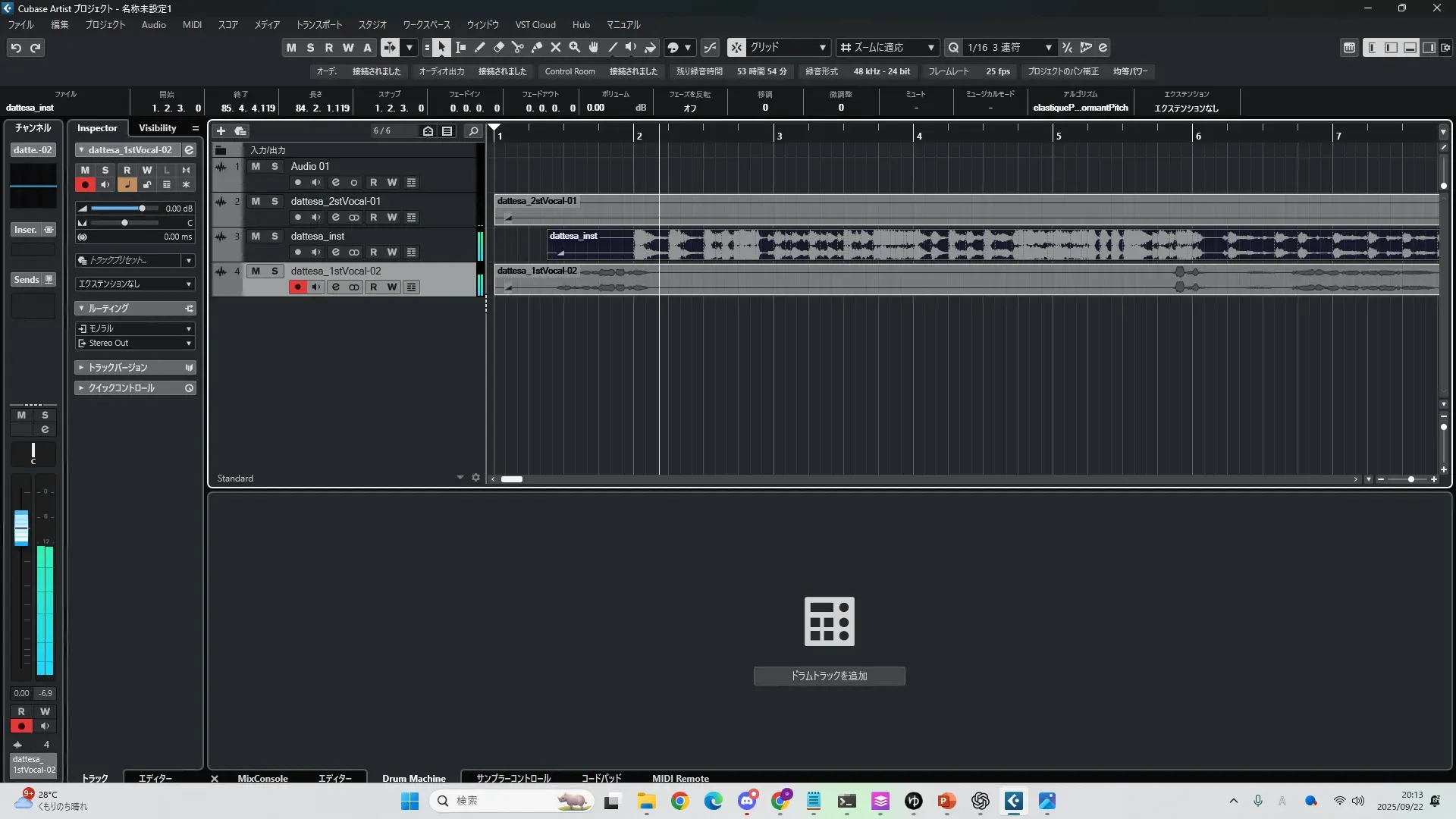Select the Eraser tool
Image resolution: width=1456 pixels, height=819 pixels.
499,48
